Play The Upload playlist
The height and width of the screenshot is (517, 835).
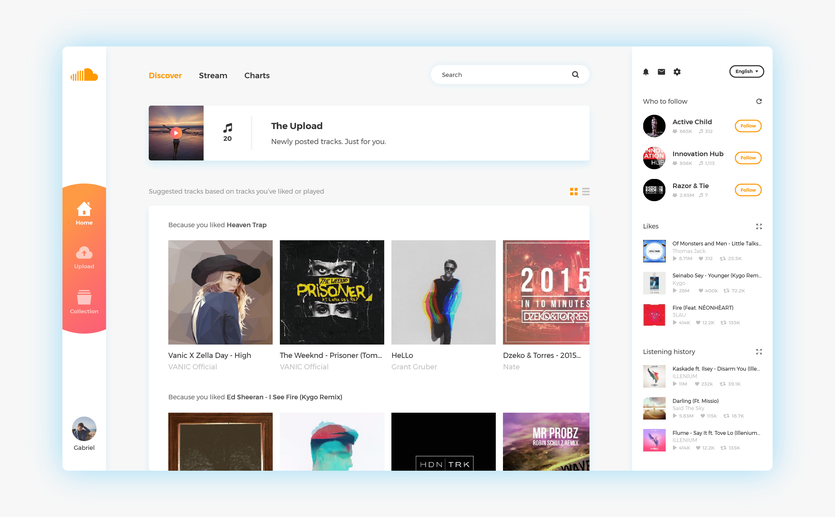pos(176,133)
